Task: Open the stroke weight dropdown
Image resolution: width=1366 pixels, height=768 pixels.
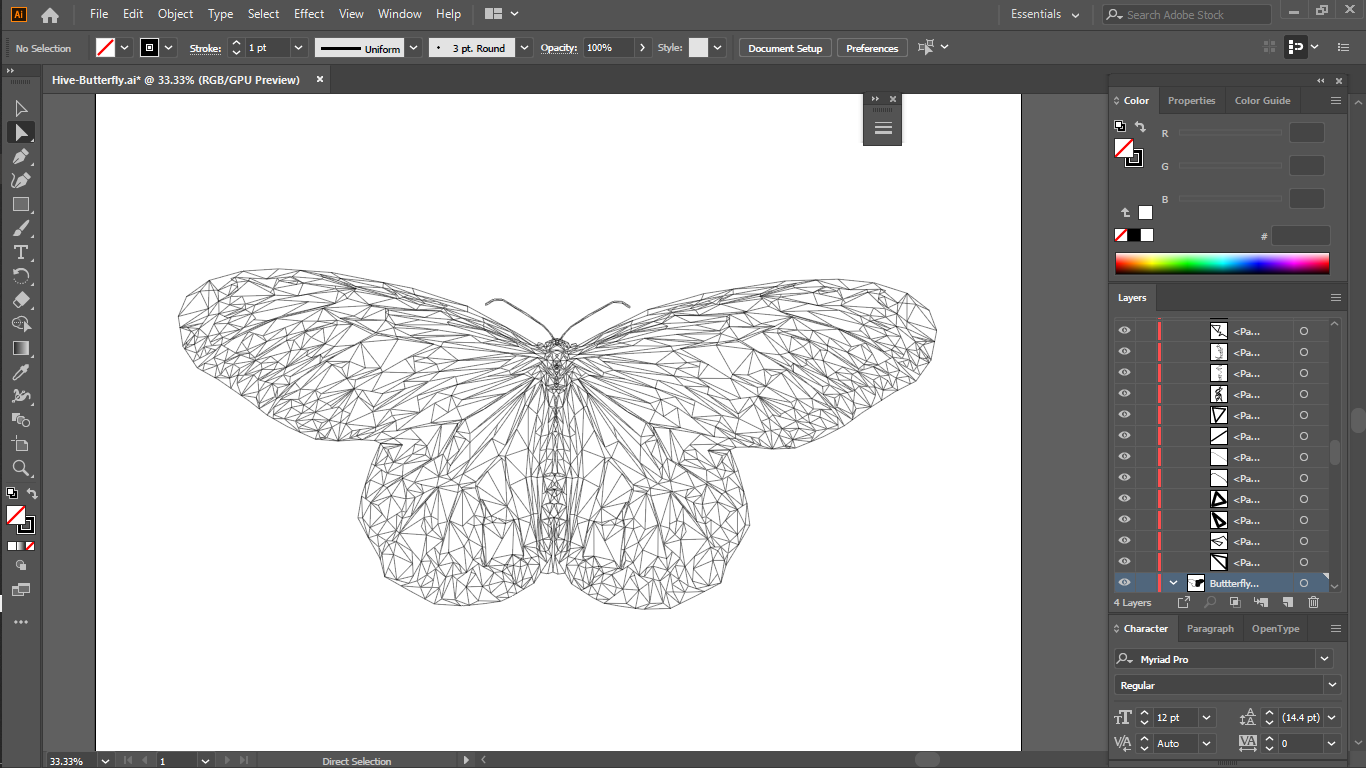Action: pyautogui.click(x=298, y=48)
